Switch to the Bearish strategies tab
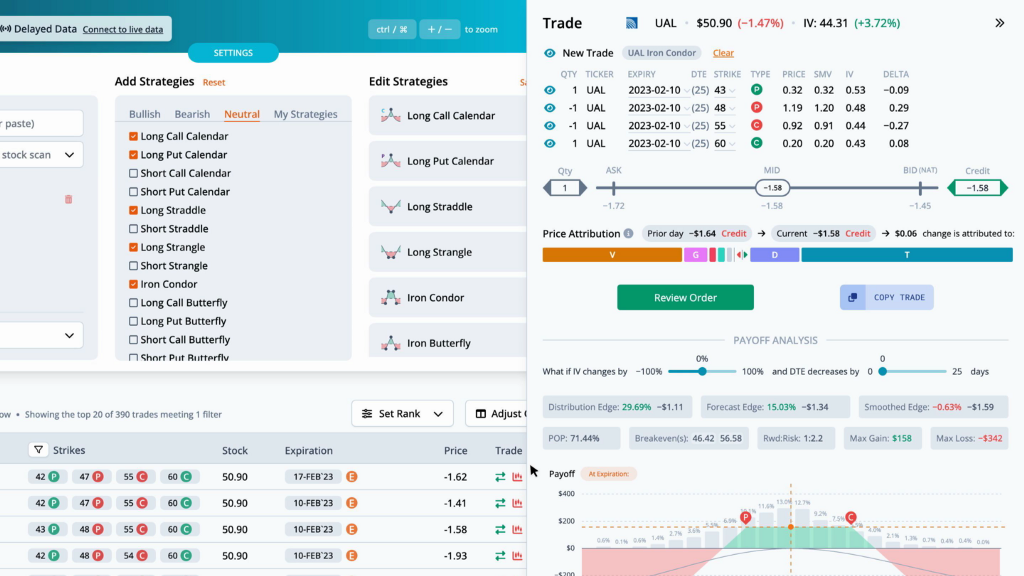The image size is (1024, 576). pos(192,114)
